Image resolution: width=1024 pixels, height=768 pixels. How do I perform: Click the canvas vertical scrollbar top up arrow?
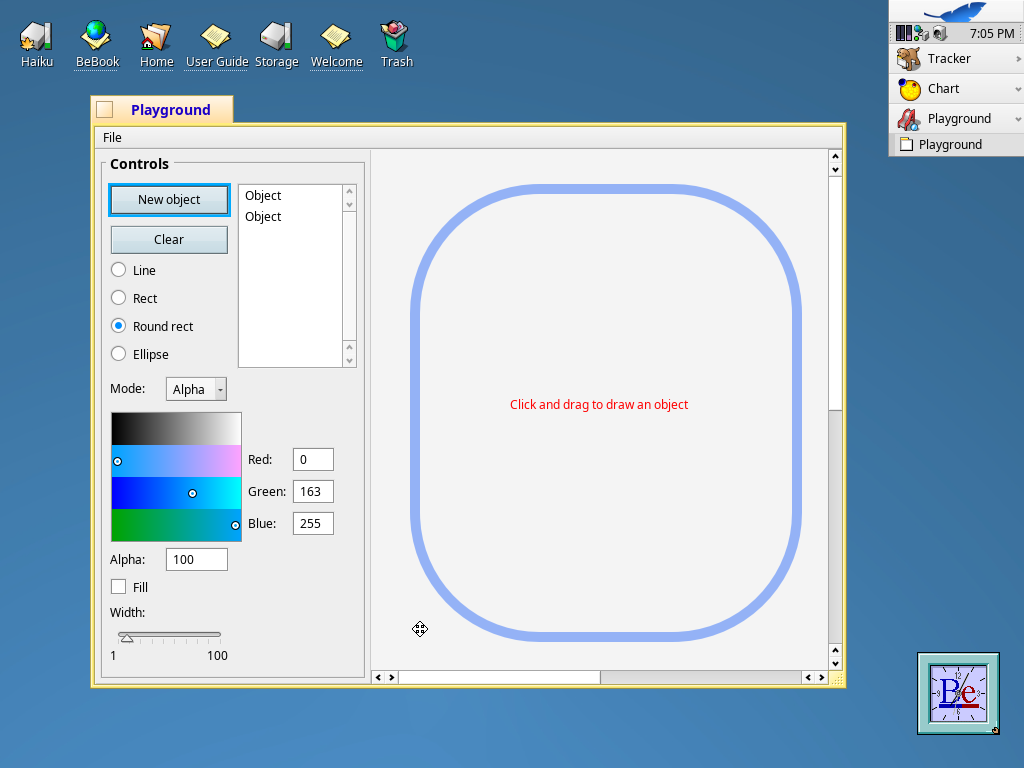pos(835,156)
